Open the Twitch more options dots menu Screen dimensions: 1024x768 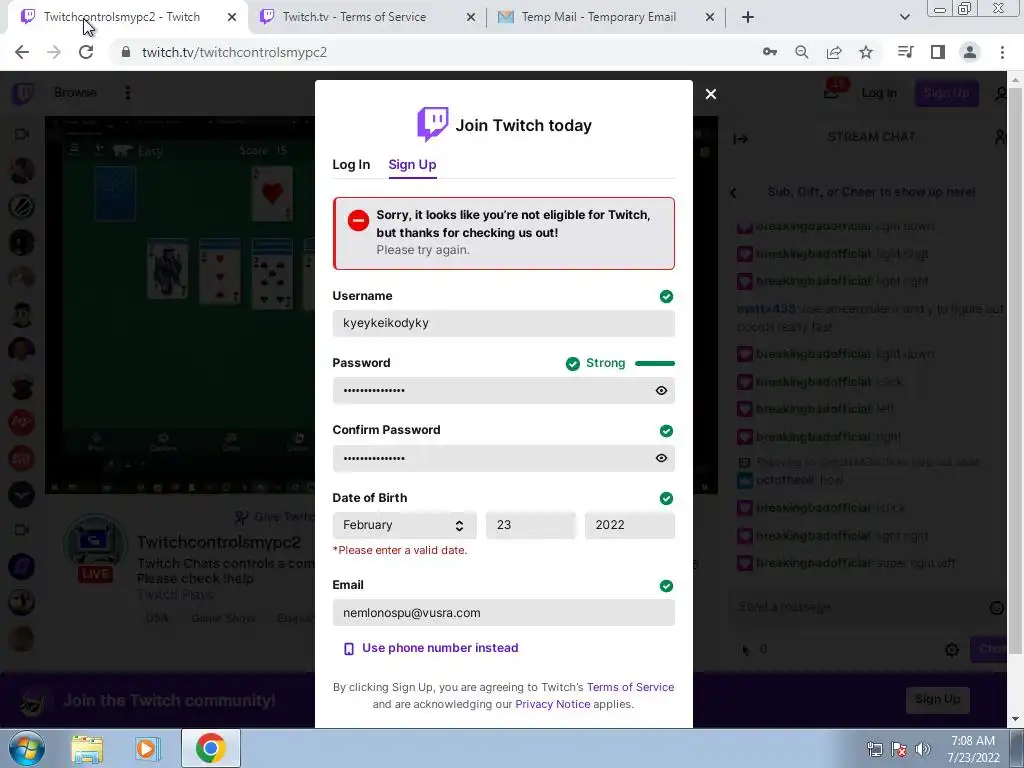(128, 93)
